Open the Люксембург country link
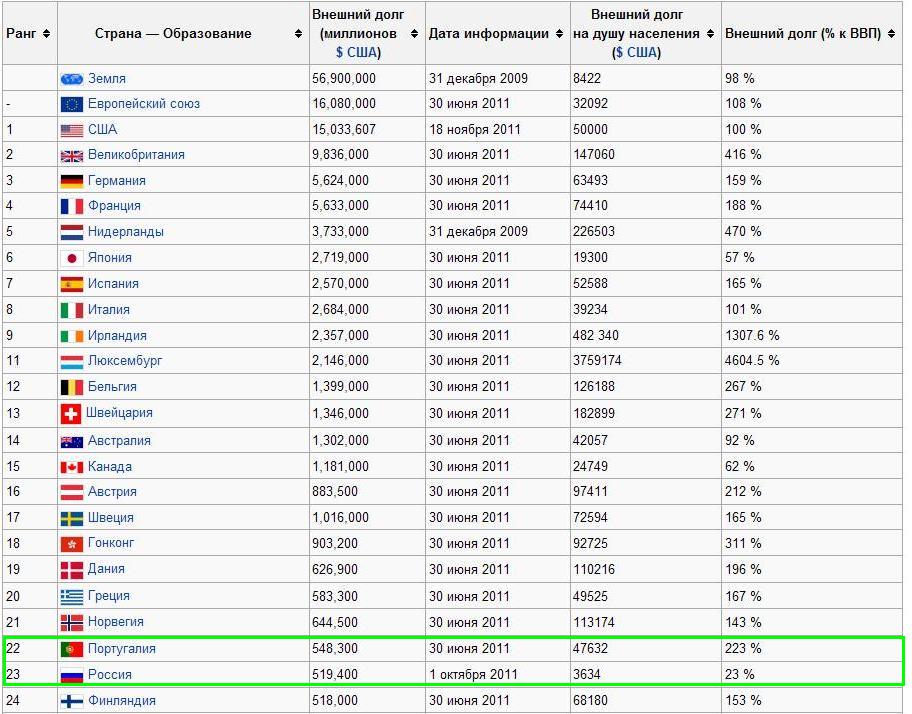 (125, 360)
